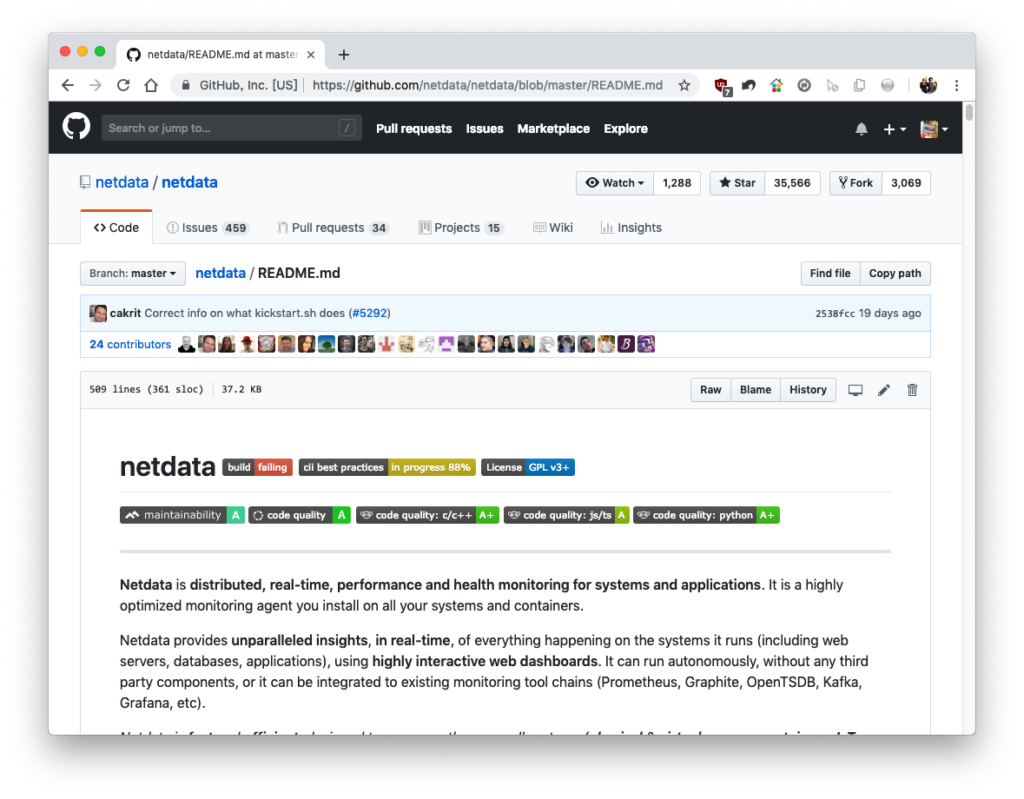Open the netdata repository name link

coord(189,182)
